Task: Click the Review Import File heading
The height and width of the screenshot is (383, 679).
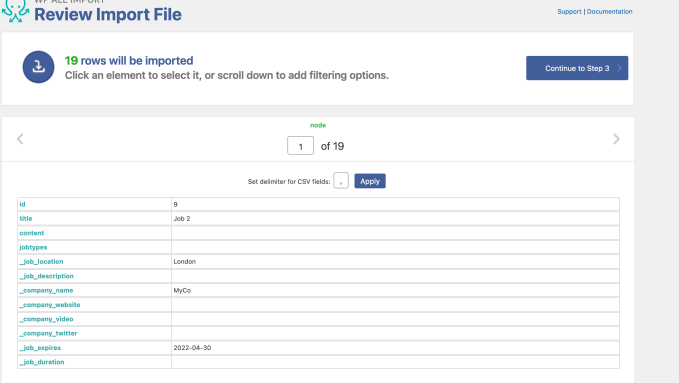Action: coord(108,14)
